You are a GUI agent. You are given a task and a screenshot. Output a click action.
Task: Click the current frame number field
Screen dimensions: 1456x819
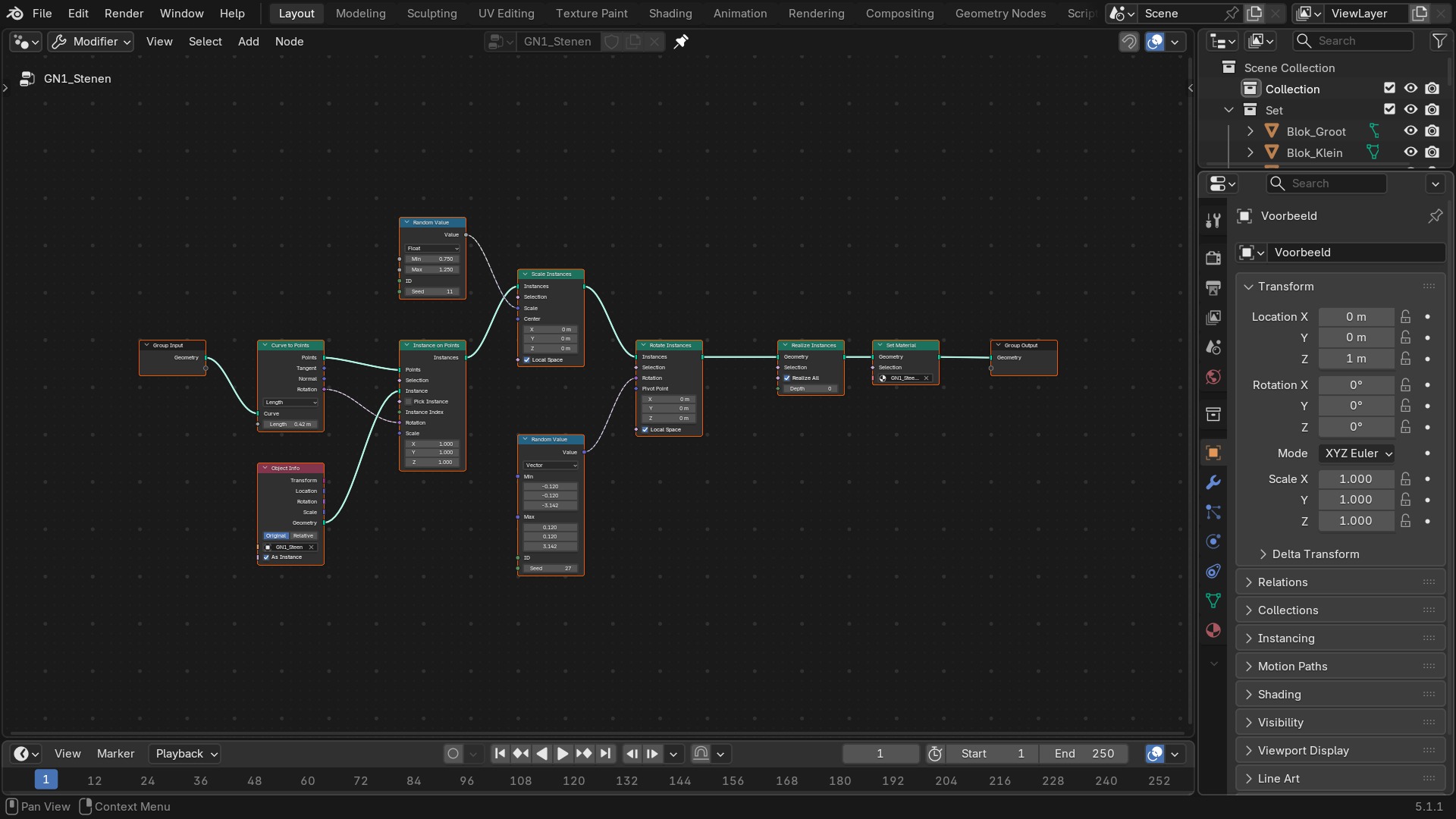pyautogui.click(x=880, y=754)
